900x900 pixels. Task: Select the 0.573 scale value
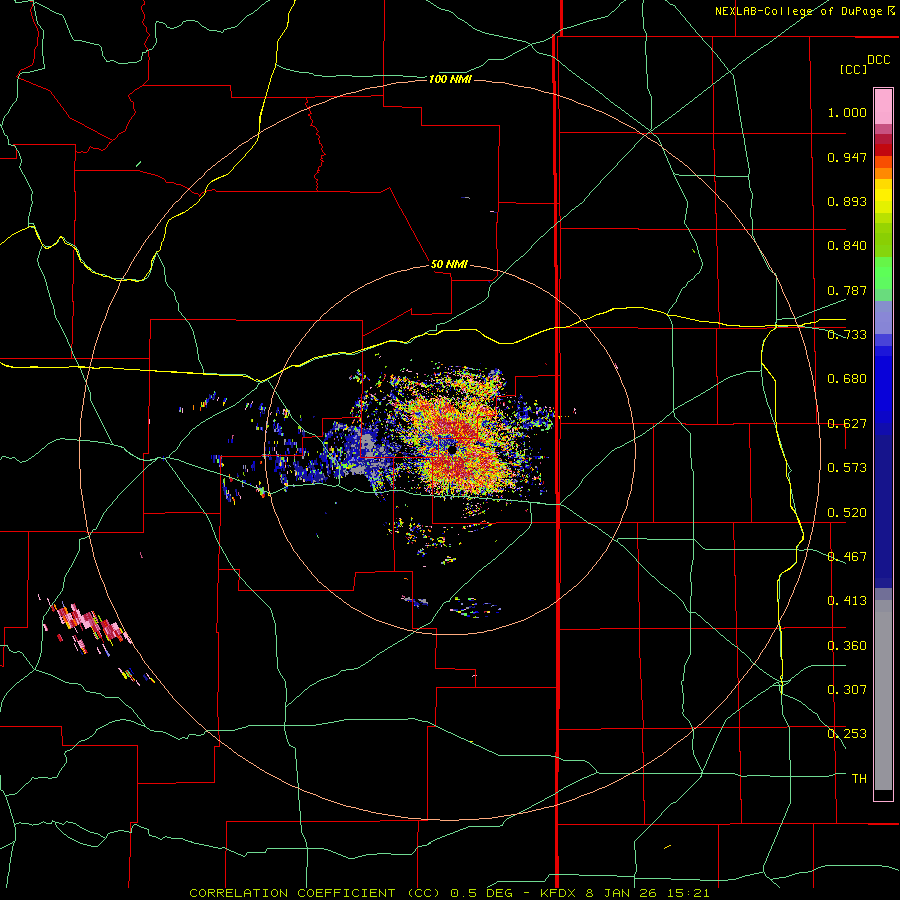[x=847, y=468]
